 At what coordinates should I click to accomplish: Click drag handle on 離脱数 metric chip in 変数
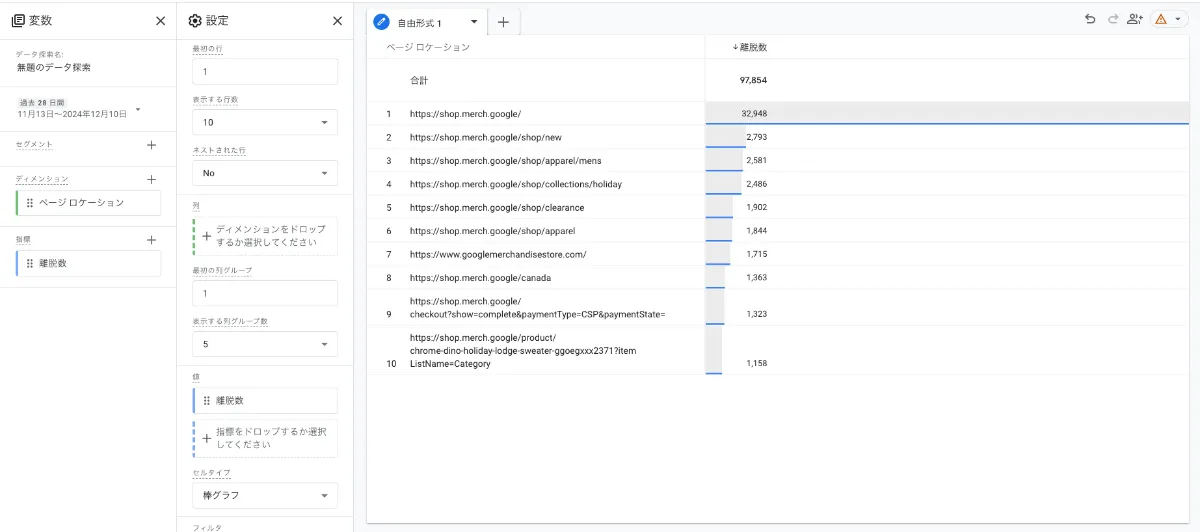[x=30, y=263]
